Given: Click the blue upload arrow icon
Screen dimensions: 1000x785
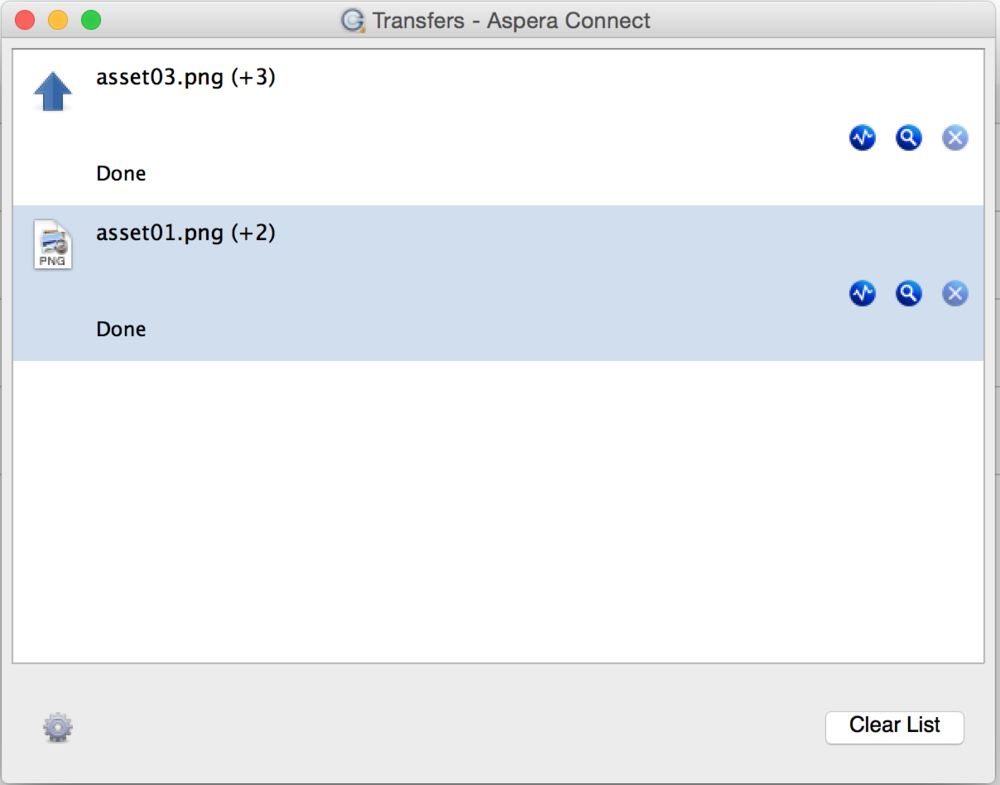Looking at the screenshot, I should coord(52,91).
